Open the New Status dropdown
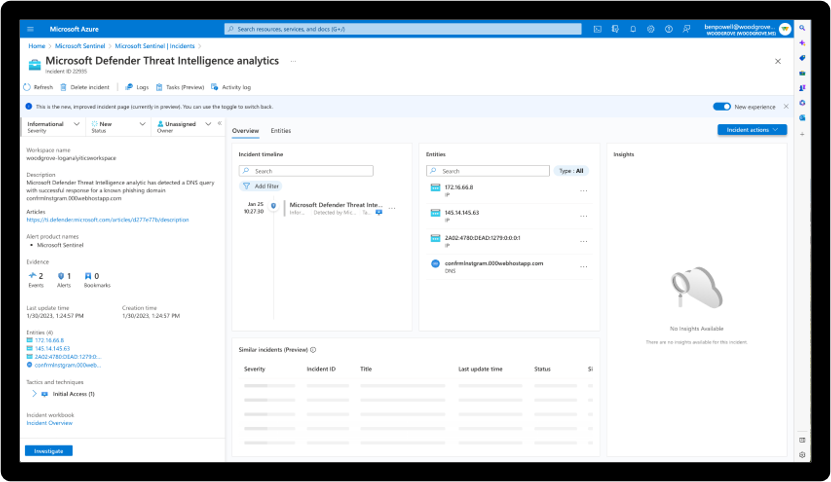 [118, 127]
